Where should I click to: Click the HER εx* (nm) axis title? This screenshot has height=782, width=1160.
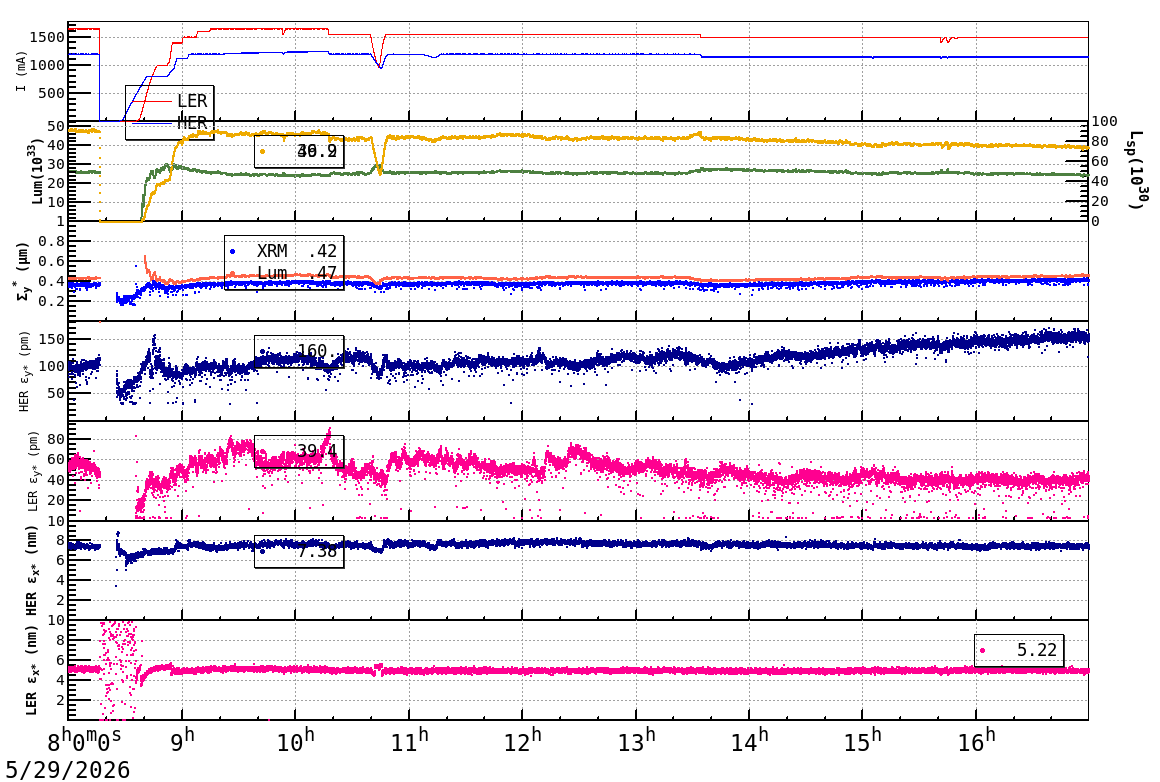coord(33,571)
